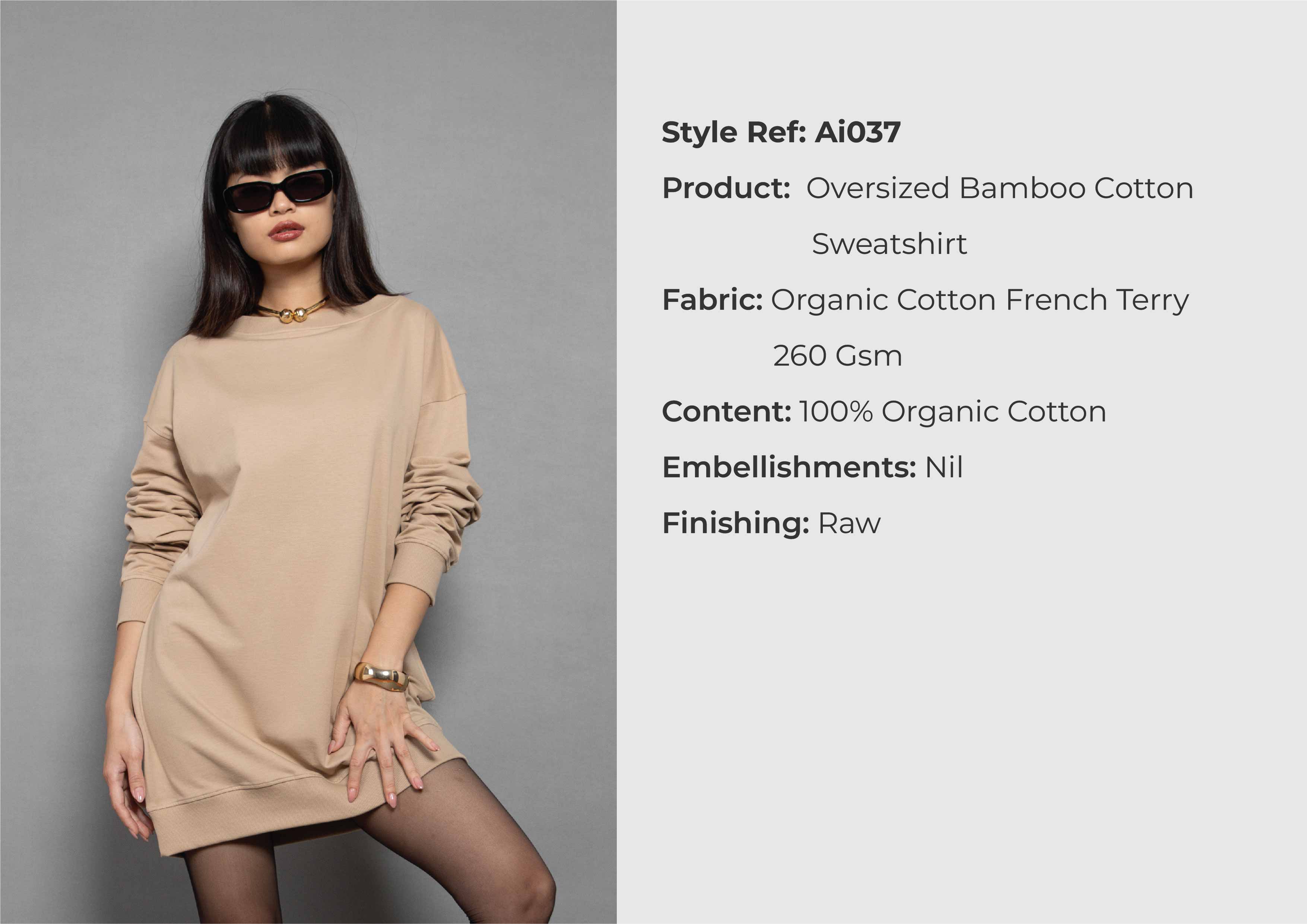Click the Raw finishing value
The height and width of the screenshot is (924, 1307).
click(849, 523)
